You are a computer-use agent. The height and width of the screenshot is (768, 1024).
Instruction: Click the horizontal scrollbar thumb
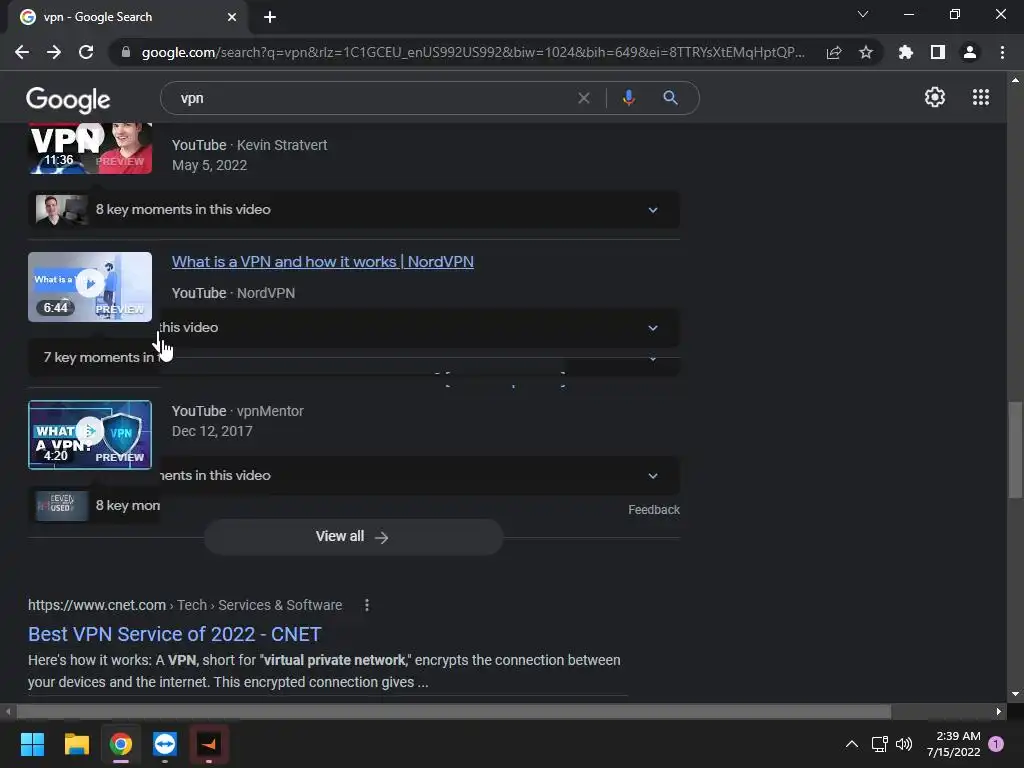pyautogui.click(x=454, y=711)
